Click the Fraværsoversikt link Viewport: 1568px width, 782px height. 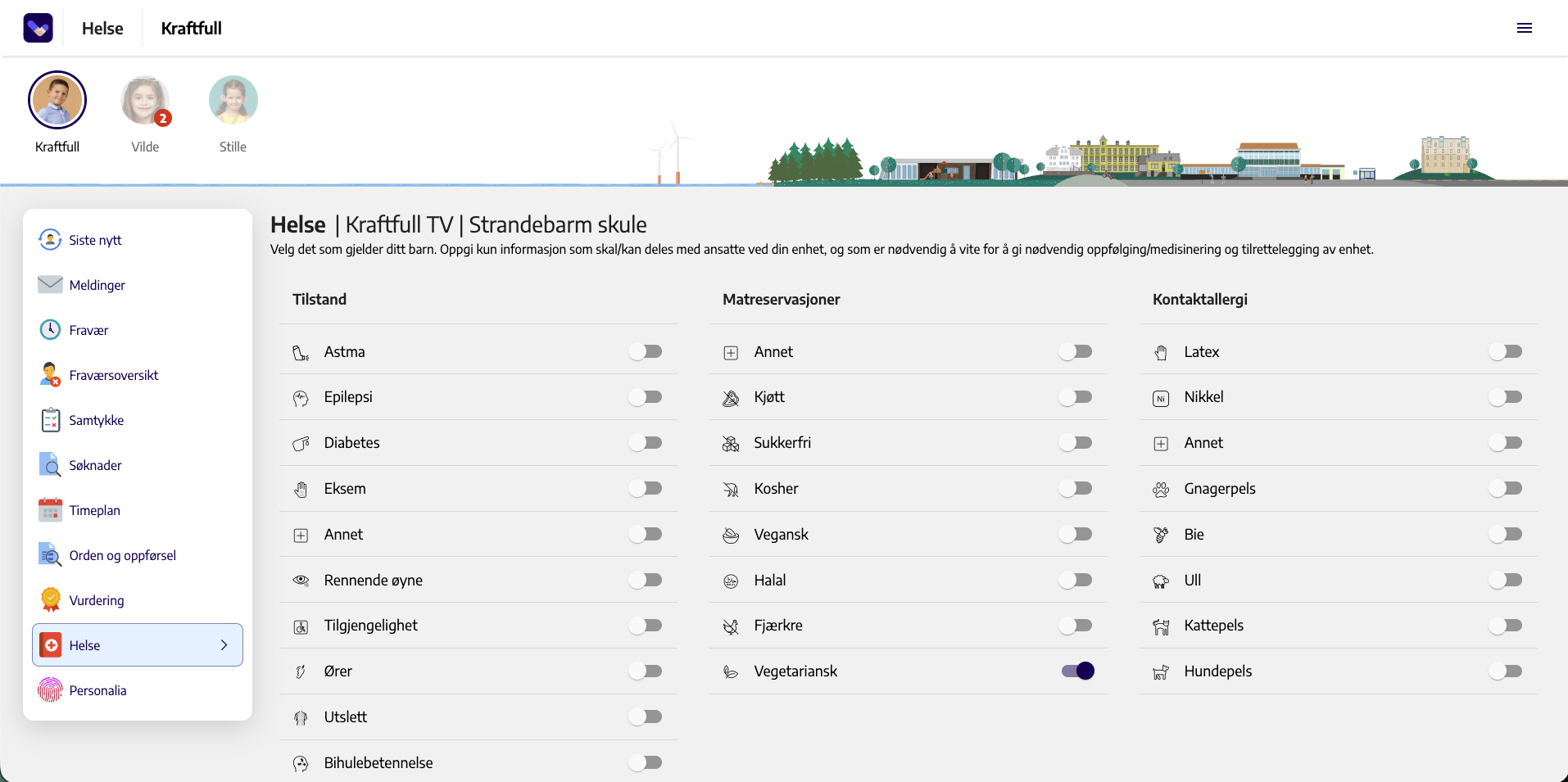tap(114, 375)
